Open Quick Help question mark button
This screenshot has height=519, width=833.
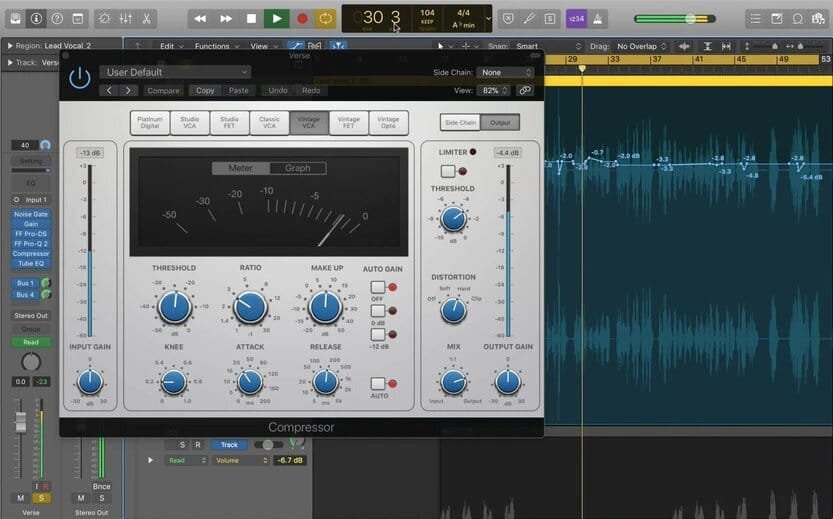(x=57, y=19)
